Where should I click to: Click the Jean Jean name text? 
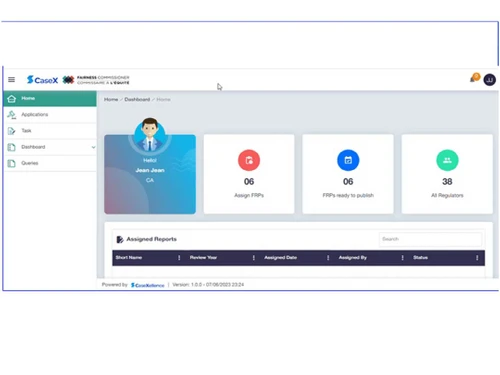pyautogui.click(x=150, y=170)
